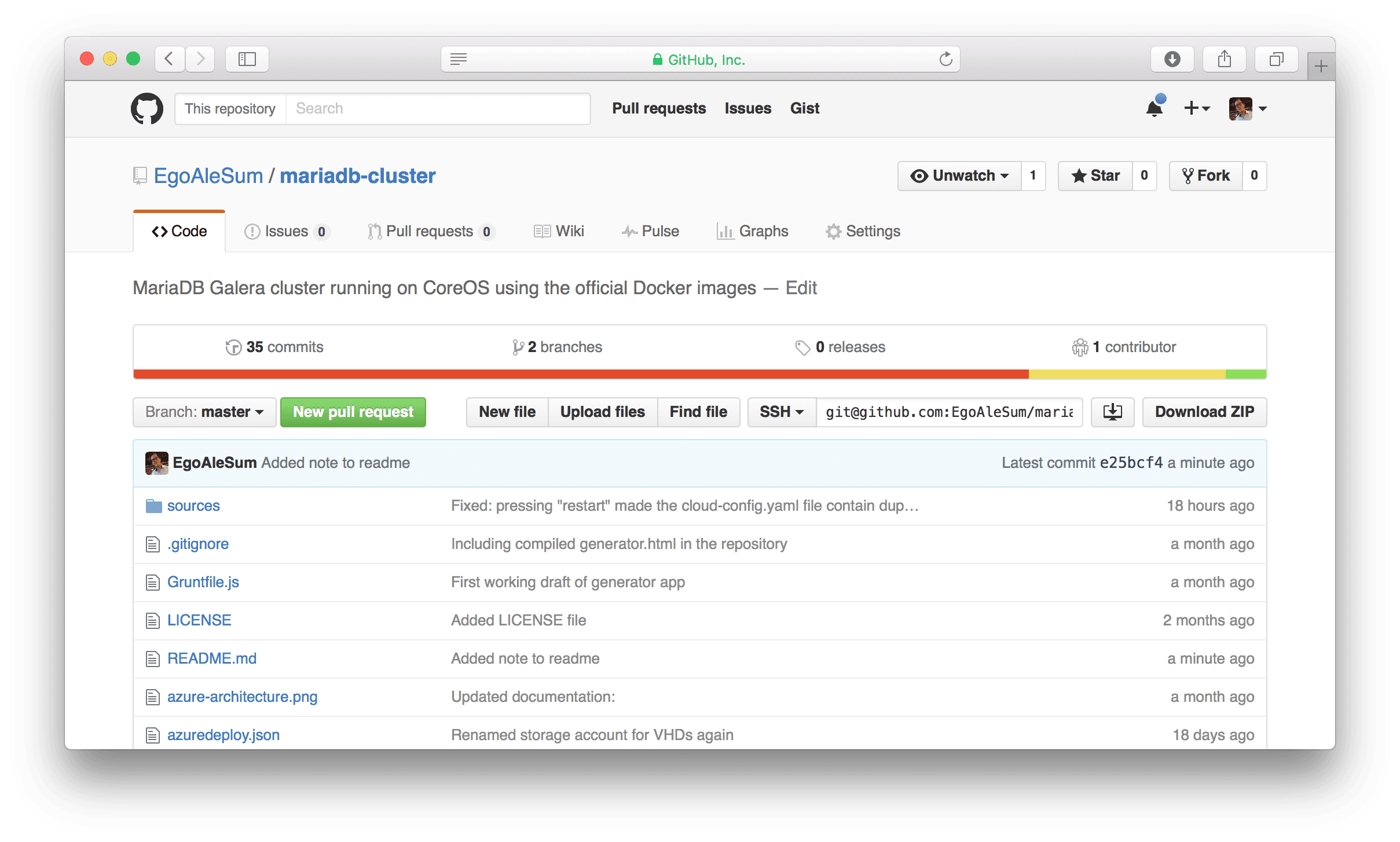
Task: Open the repository Pull requests tab
Action: tap(431, 231)
